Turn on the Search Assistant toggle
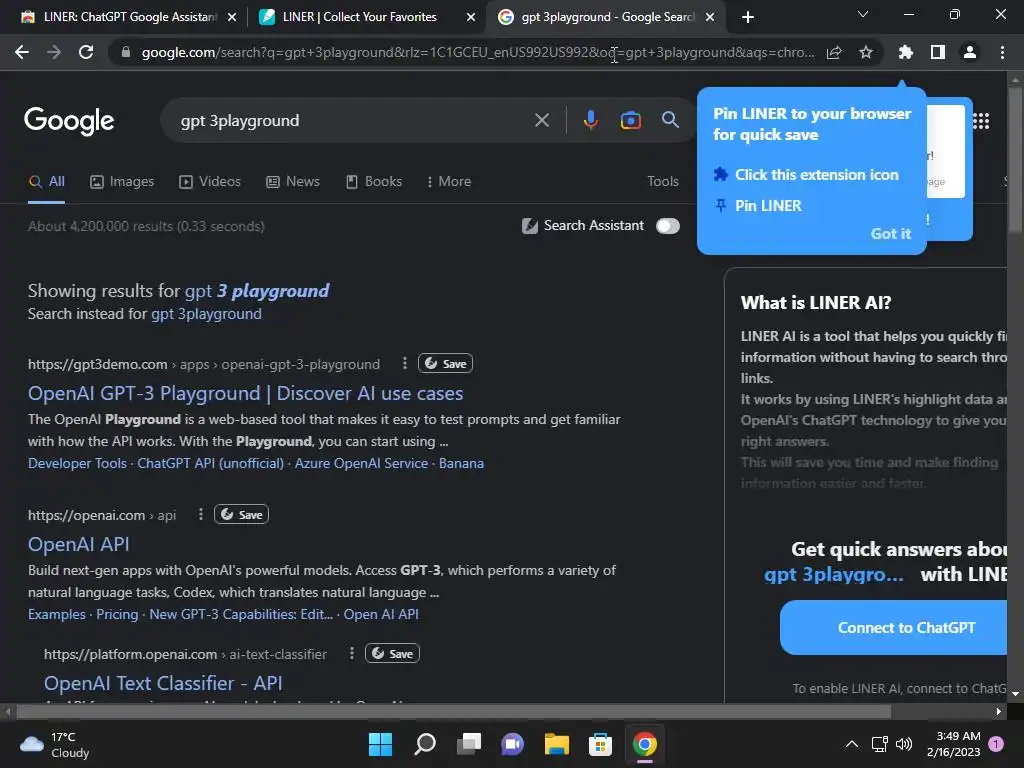This screenshot has width=1024, height=768. tap(667, 226)
